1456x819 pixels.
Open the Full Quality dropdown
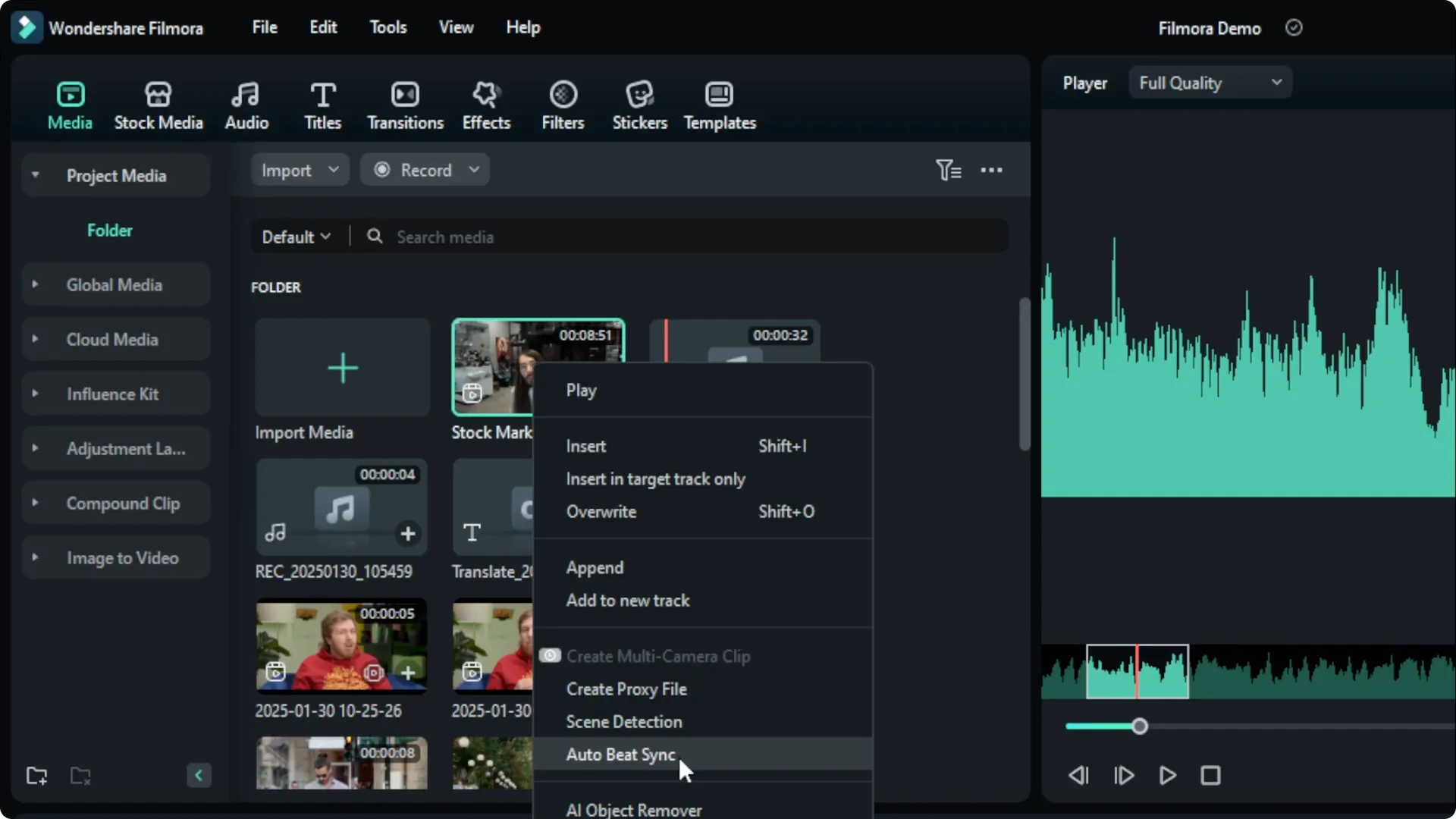(x=1210, y=82)
